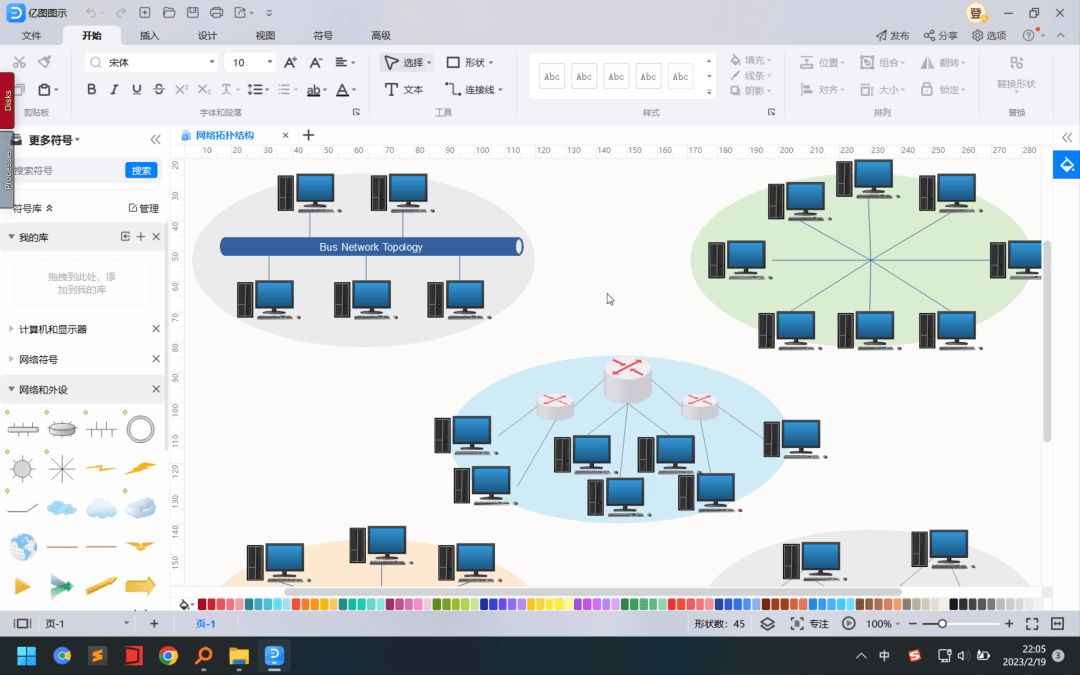Open the 设计 ribbon tab
The height and width of the screenshot is (675, 1080).
tap(207, 35)
